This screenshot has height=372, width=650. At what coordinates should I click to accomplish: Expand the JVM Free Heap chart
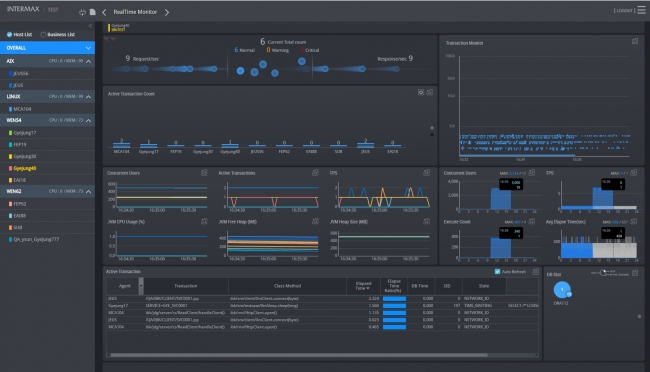[315, 221]
